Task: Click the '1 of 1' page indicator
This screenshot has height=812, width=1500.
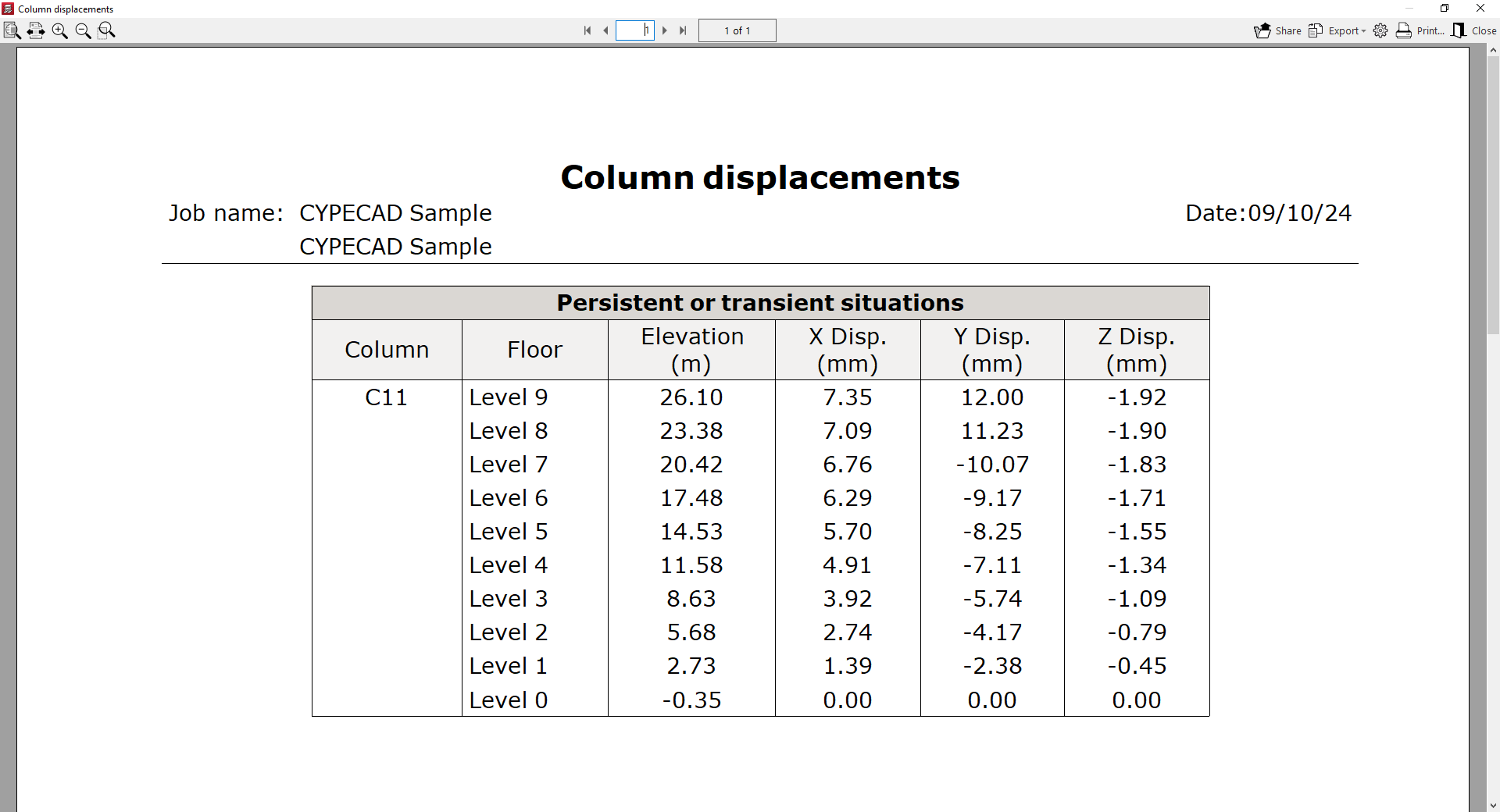Action: pyautogui.click(x=737, y=30)
